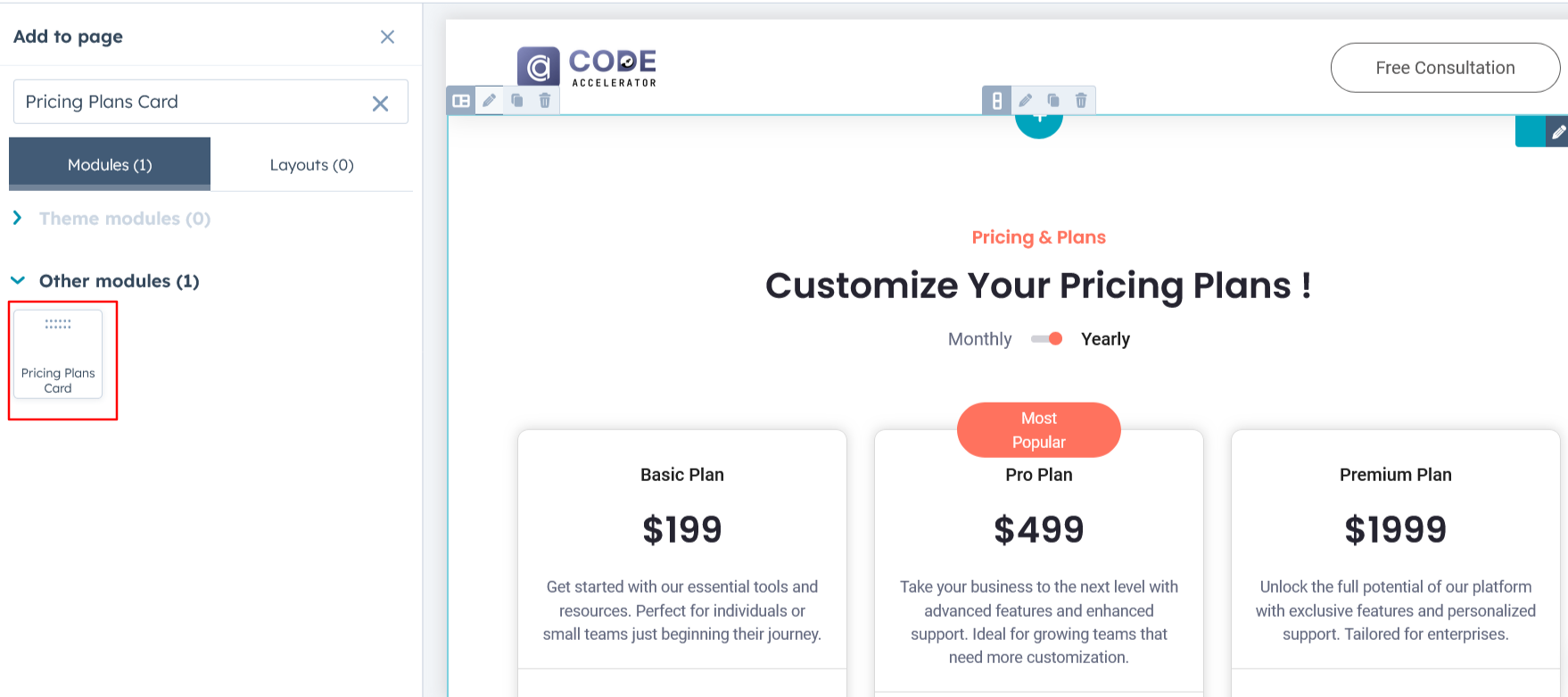Click the pencil edit icon beside section layout icon
The height and width of the screenshot is (697, 1568).
pyautogui.click(x=489, y=101)
